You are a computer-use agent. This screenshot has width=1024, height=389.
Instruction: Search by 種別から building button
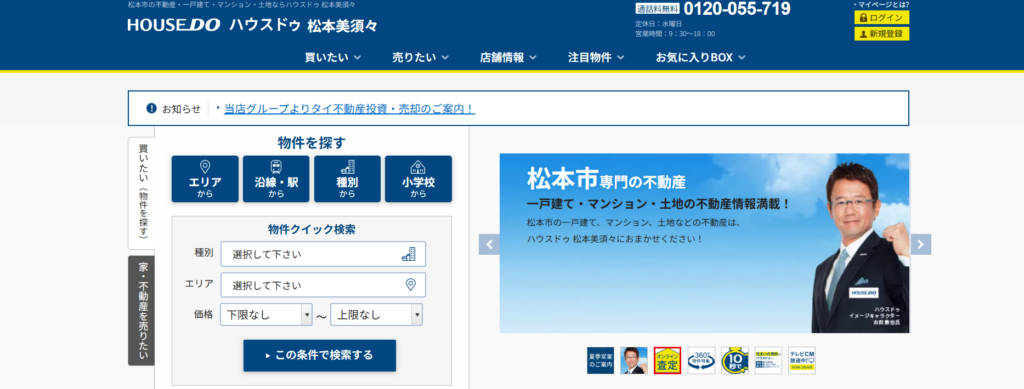point(347,179)
